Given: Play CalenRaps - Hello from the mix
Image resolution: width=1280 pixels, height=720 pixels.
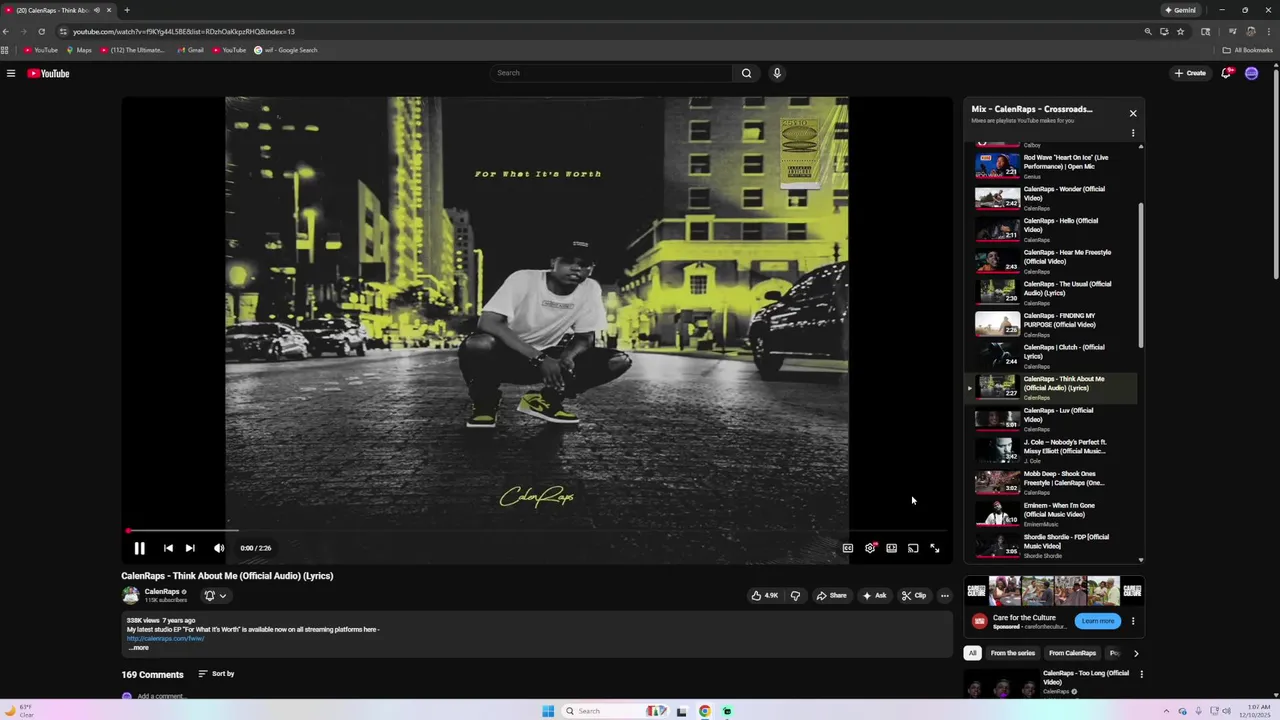Looking at the screenshot, I should [x=1050, y=230].
